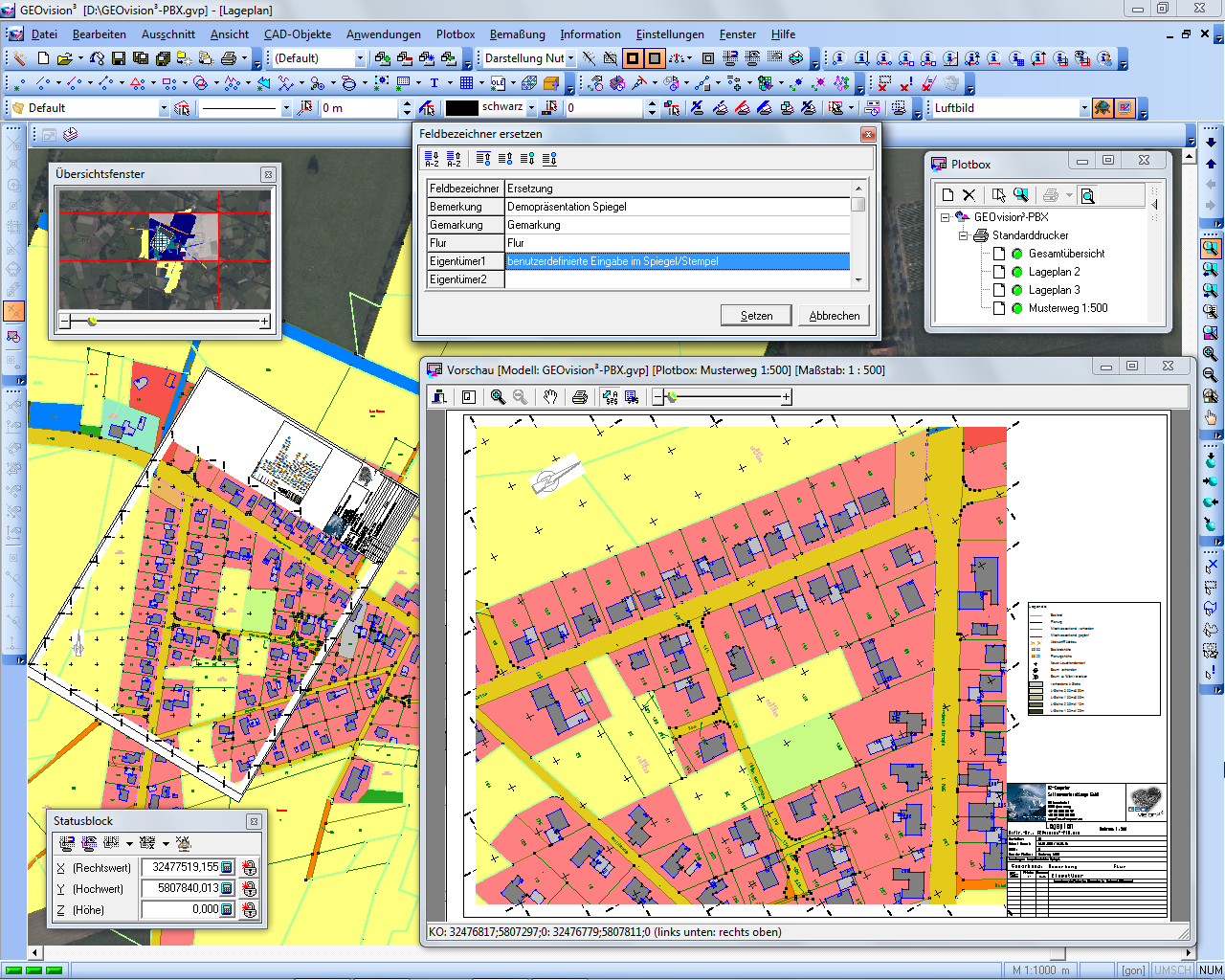The height and width of the screenshot is (980, 1225).
Task: Select Lageplan 2 in Plotbox tree
Action: pos(1054,272)
